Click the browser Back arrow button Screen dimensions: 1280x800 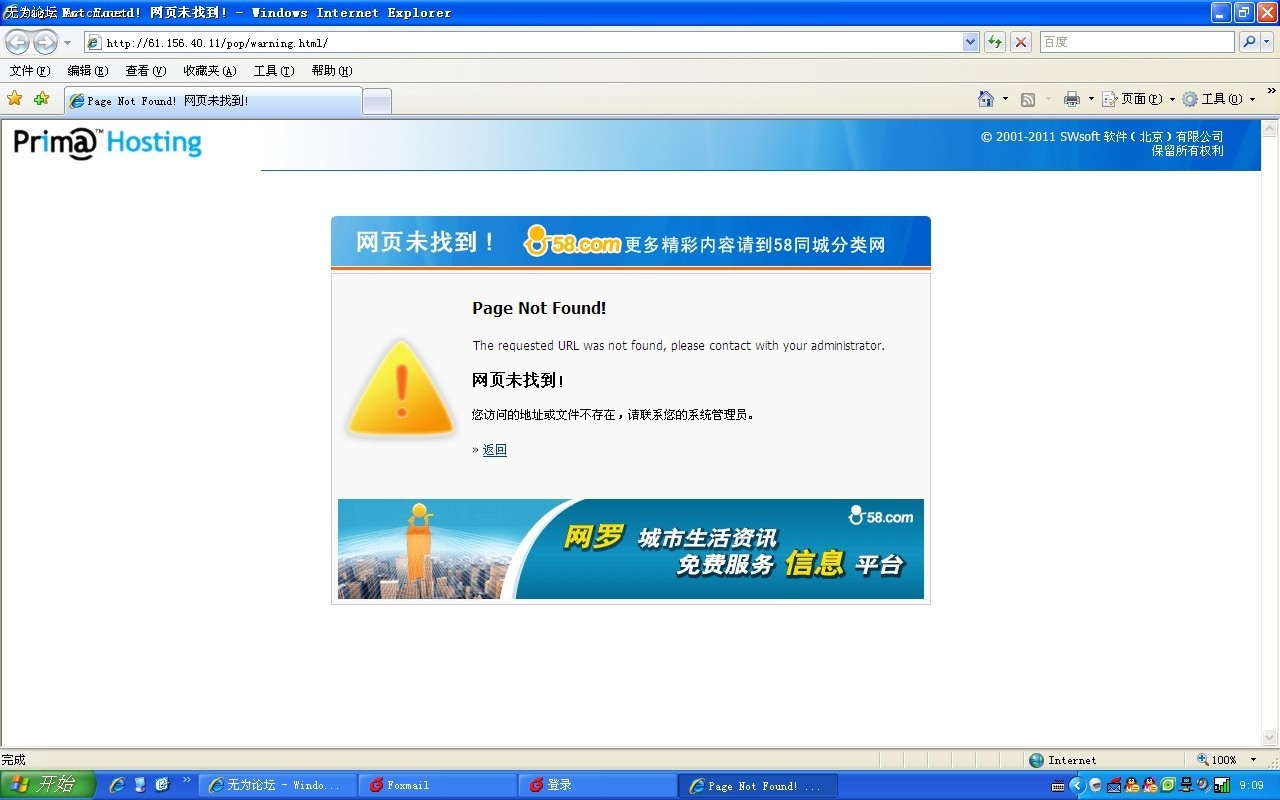(17, 42)
